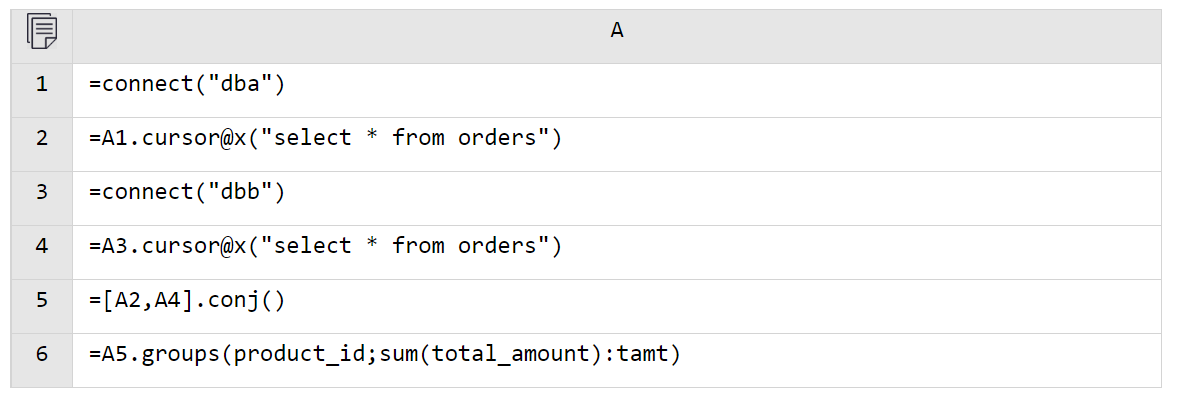Select the A1.cursor@x orders query cell
This screenshot has width=1178, height=395.
pyautogui.click(x=617, y=138)
